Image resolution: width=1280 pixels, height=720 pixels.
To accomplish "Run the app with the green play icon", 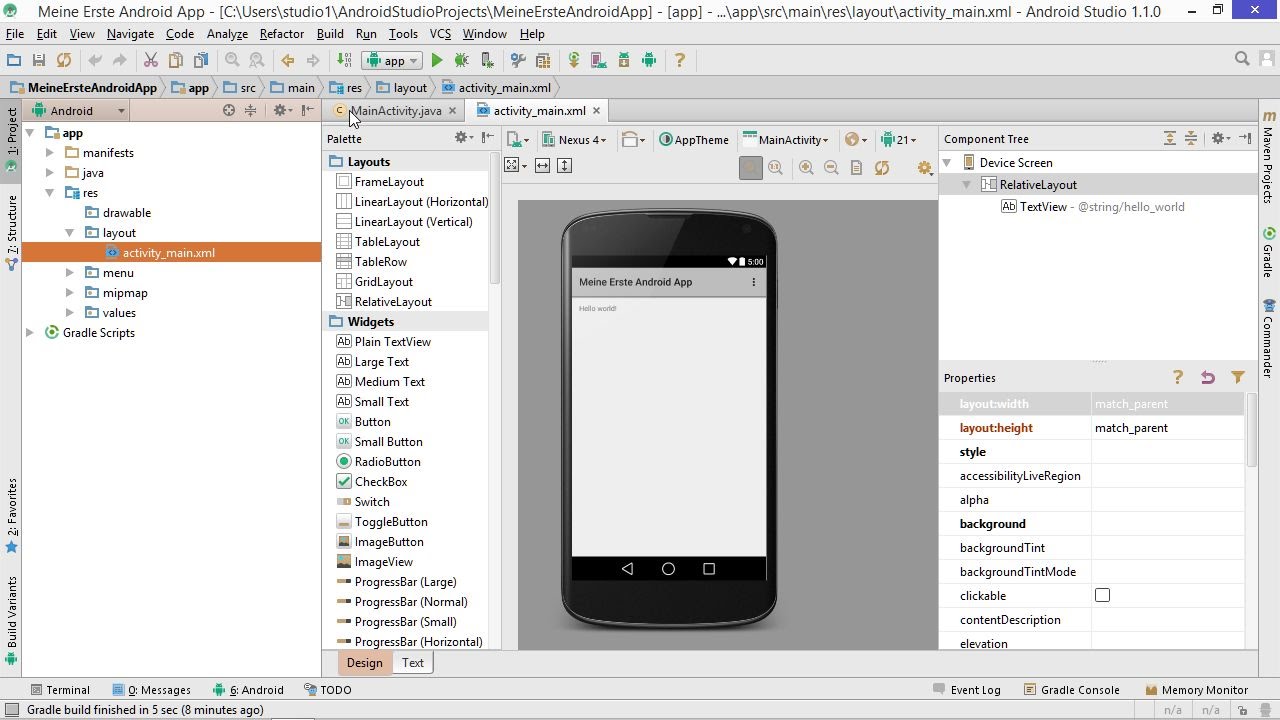I will (437, 60).
